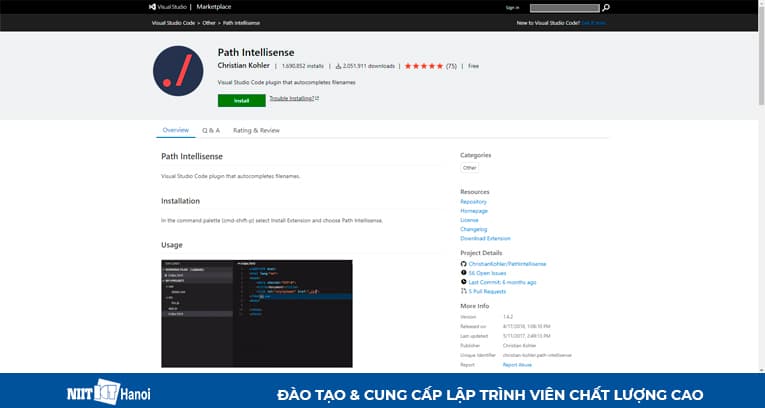Click the Download Extension link
Viewport: 765px width, 408px height.
pos(485,238)
